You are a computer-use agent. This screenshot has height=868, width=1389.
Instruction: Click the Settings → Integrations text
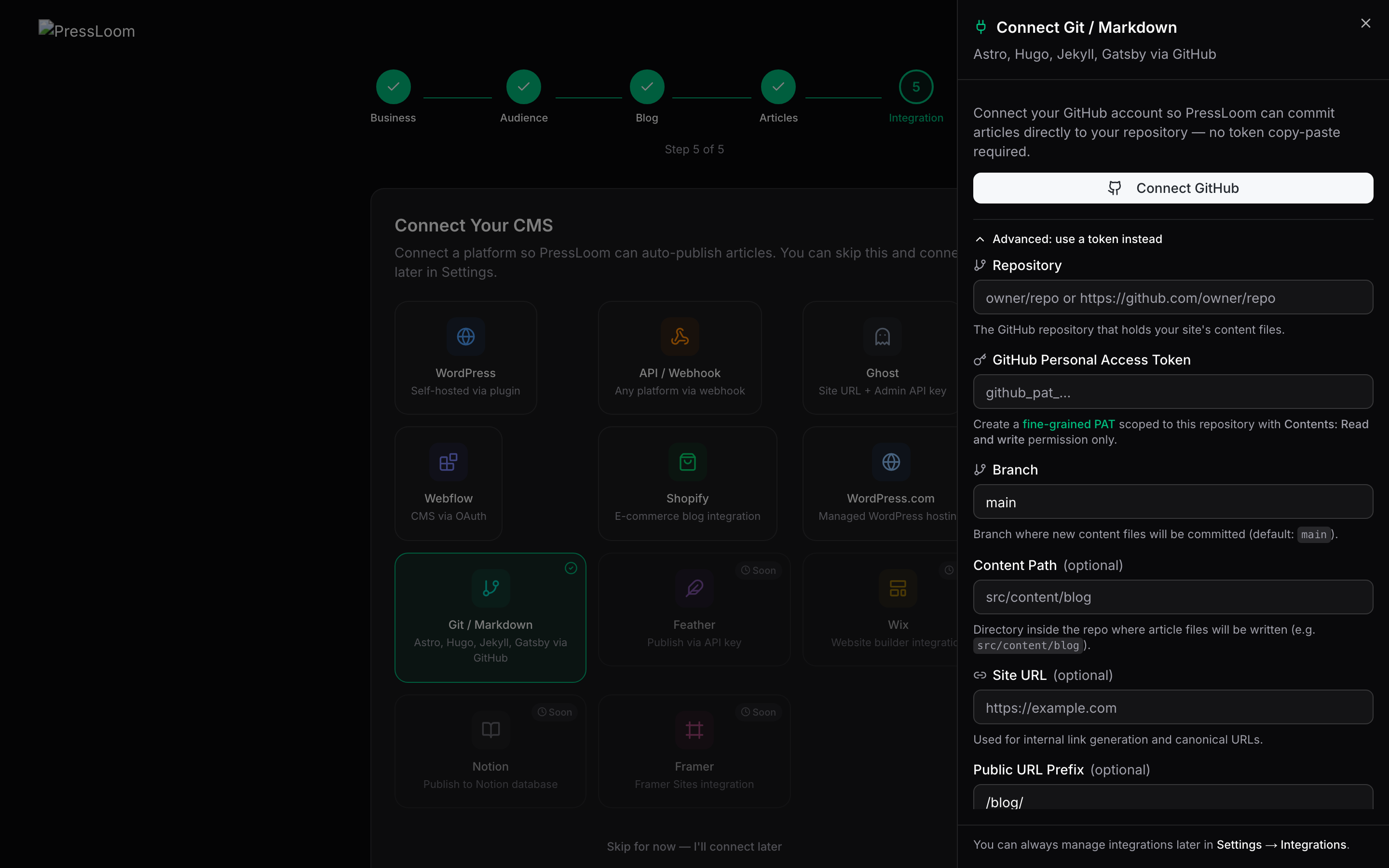coord(1281,845)
